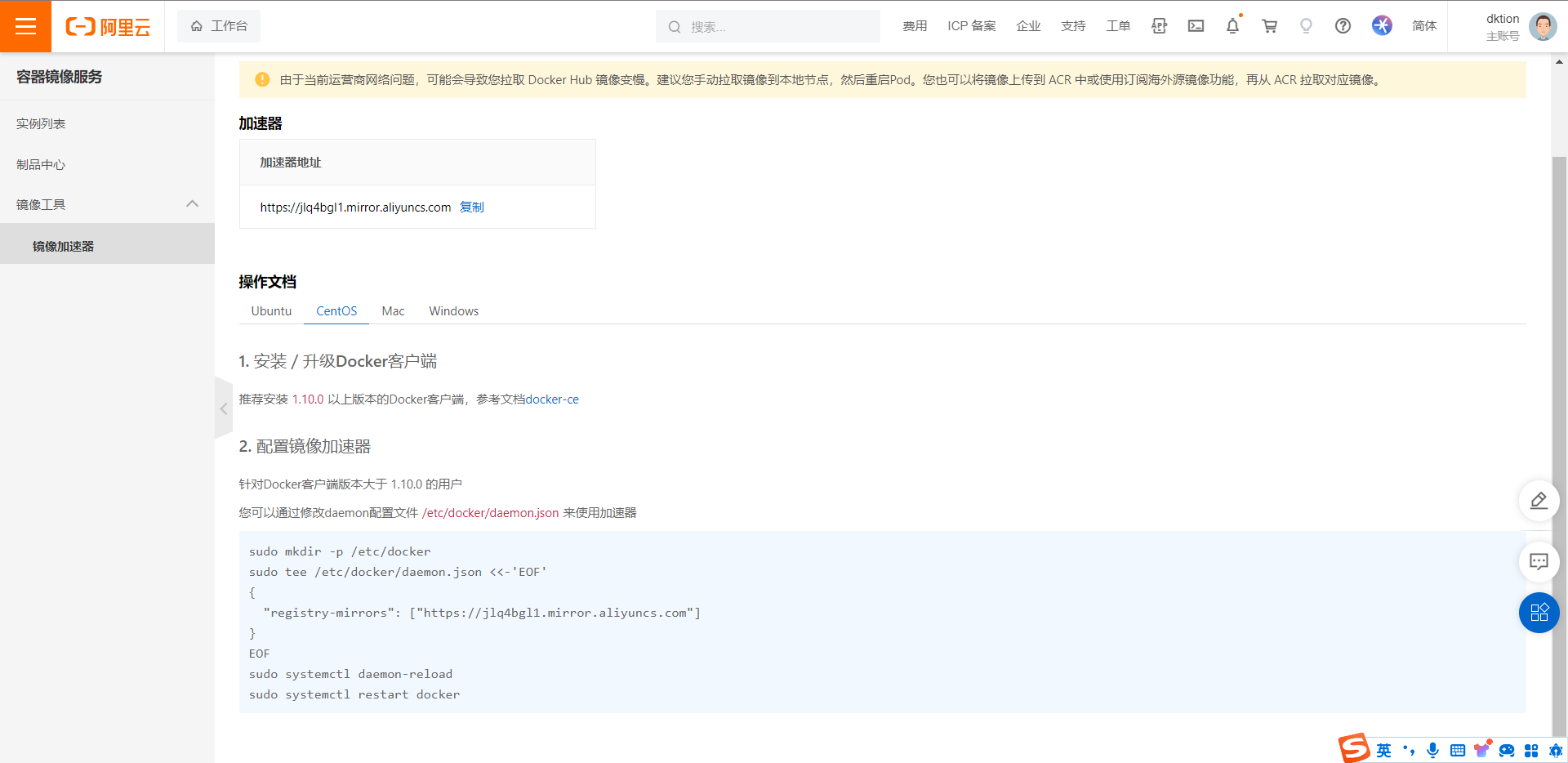Open the Sogou game controller icon
1568x763 pixels.
tap(1507, 750)
